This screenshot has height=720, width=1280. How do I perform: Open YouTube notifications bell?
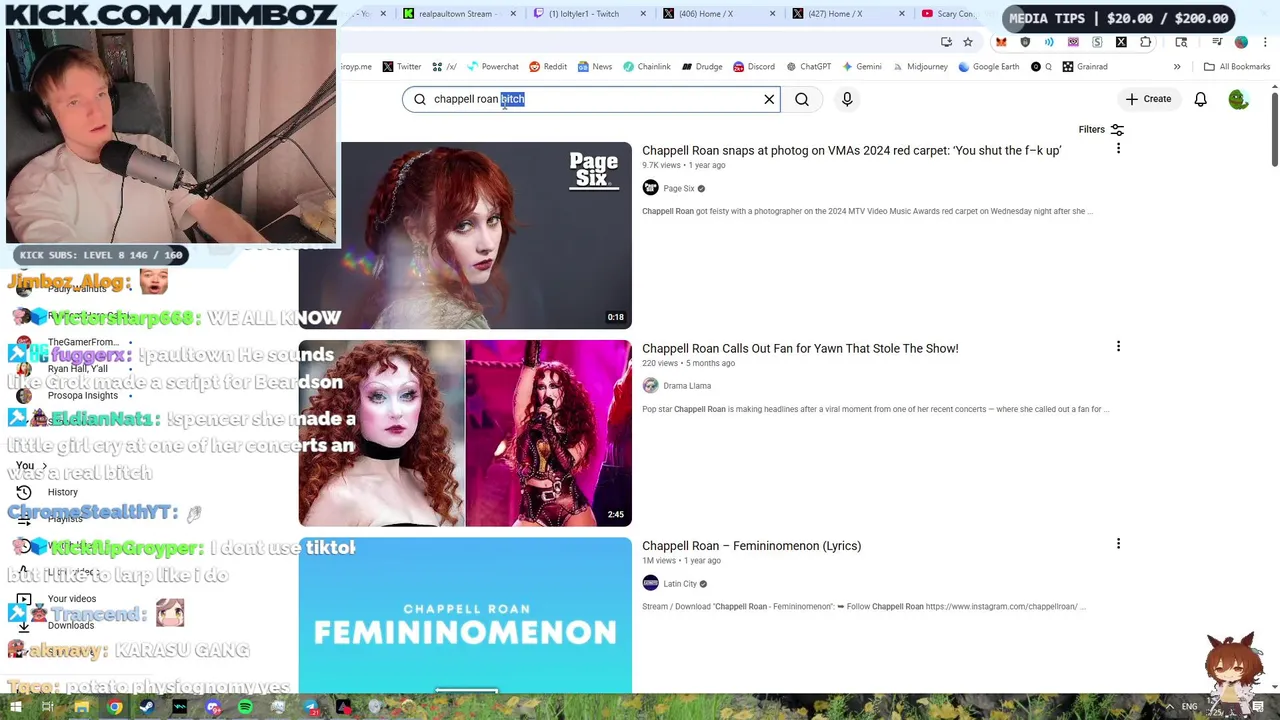tap(1200, 99)
